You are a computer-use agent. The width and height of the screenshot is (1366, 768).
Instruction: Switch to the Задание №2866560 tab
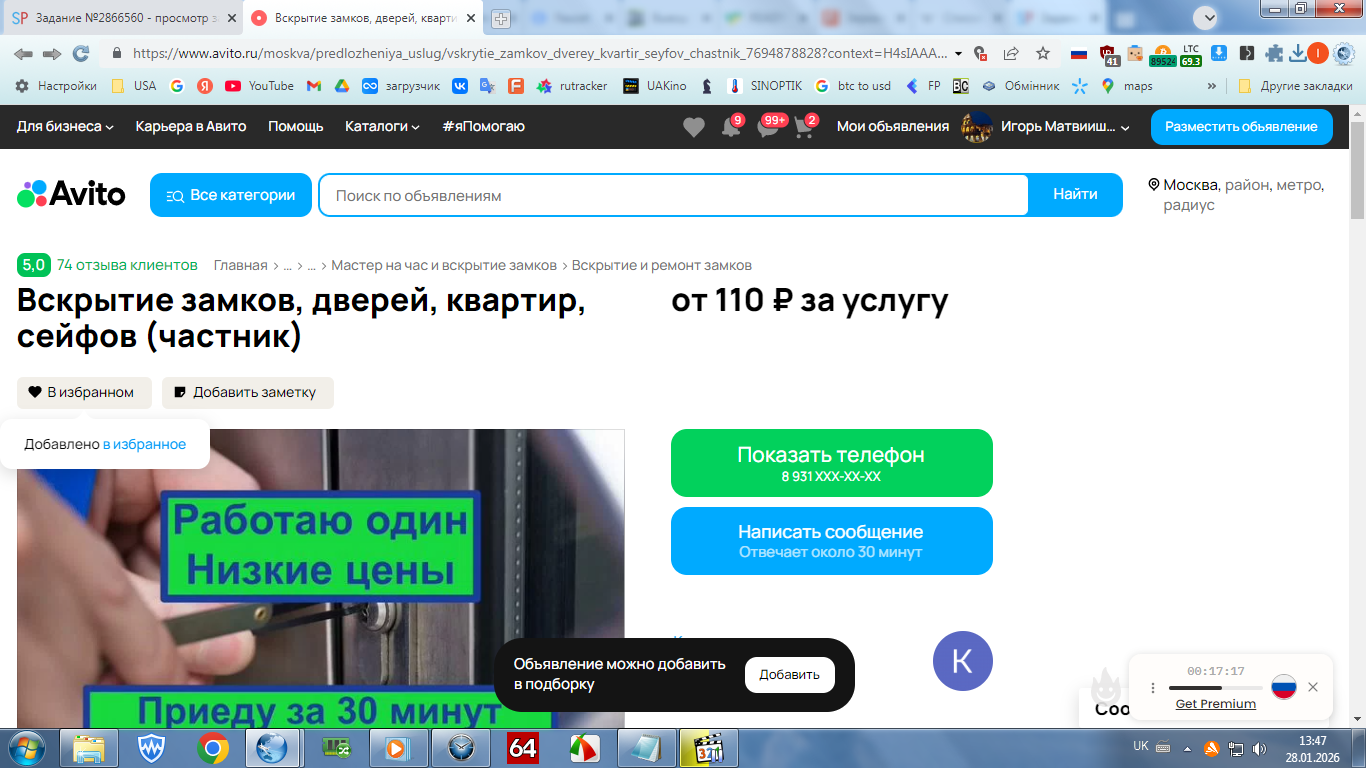click(124, 19)
